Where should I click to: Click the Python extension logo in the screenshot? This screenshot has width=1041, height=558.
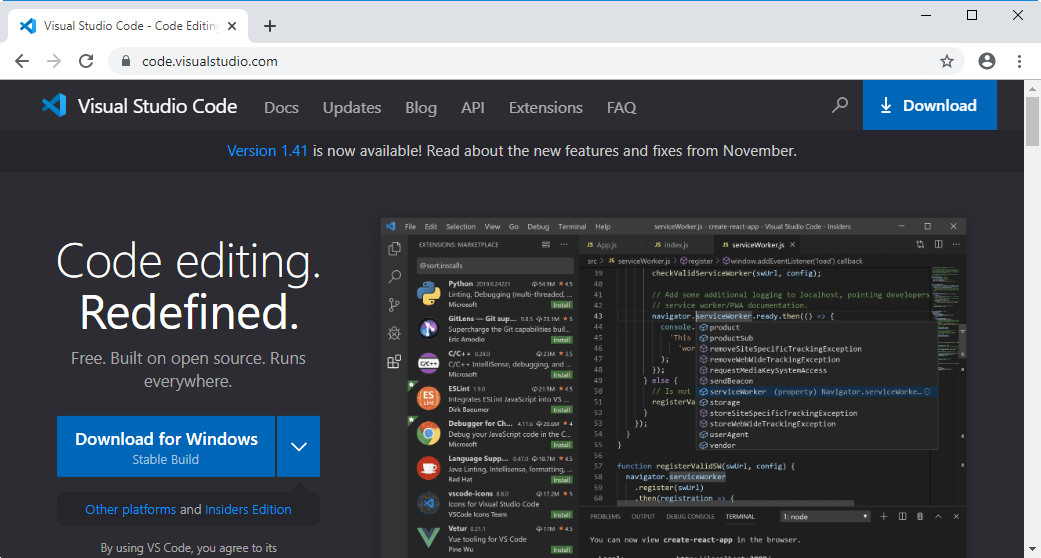click(429, 293)
